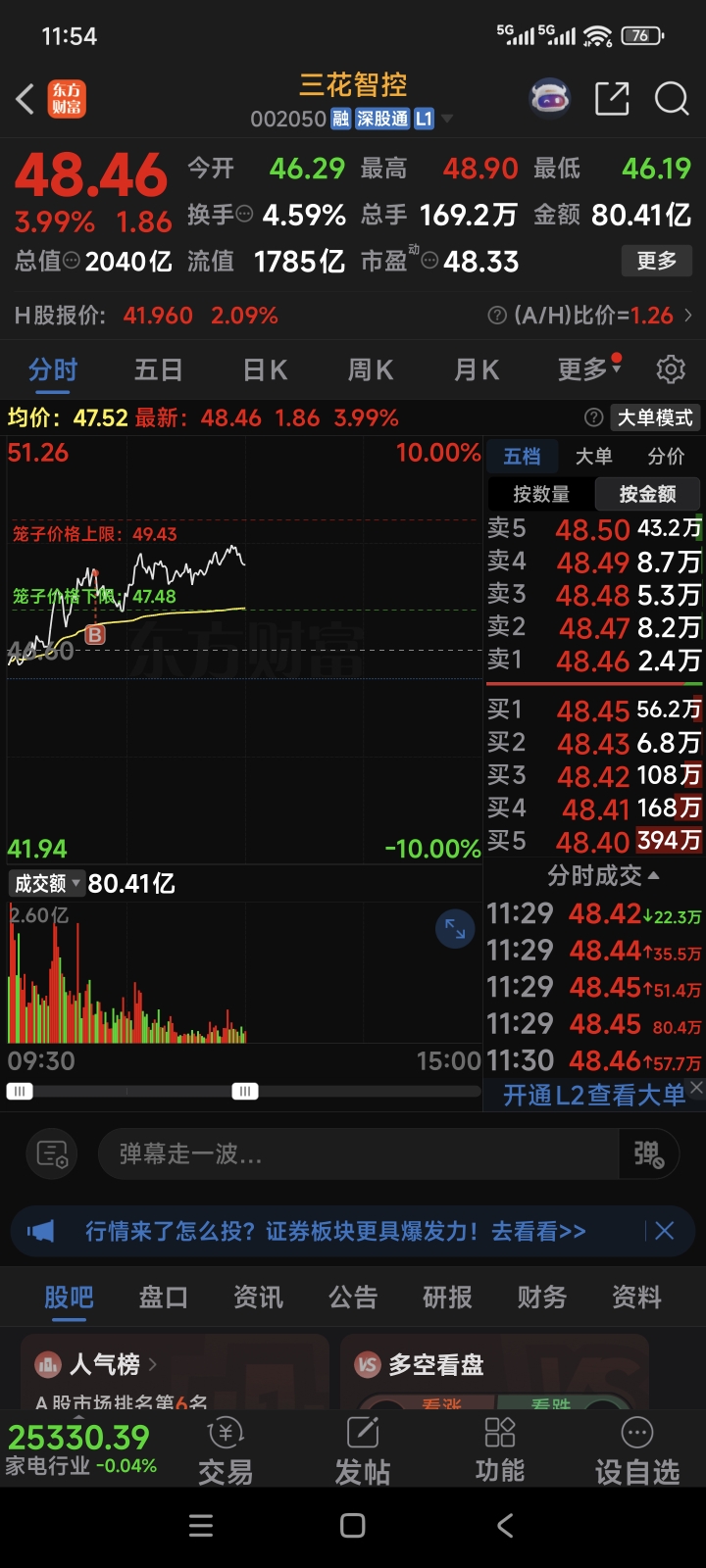706x1568 pixels.
Task: Select the 日K chart tab
Action: pos(265,369)
